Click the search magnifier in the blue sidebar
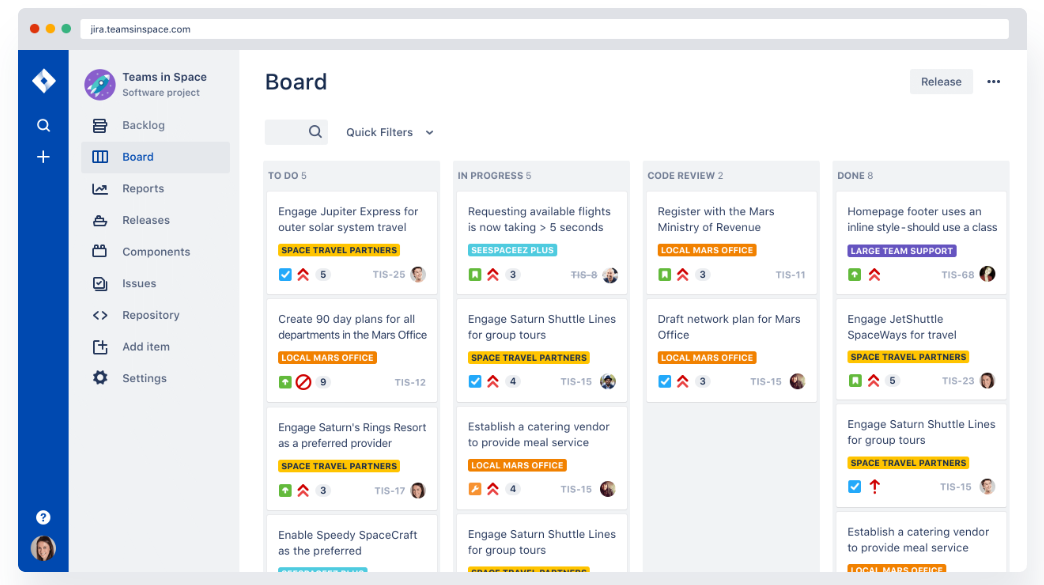The height and width of the screenshot is (585, 1044). 43,125
